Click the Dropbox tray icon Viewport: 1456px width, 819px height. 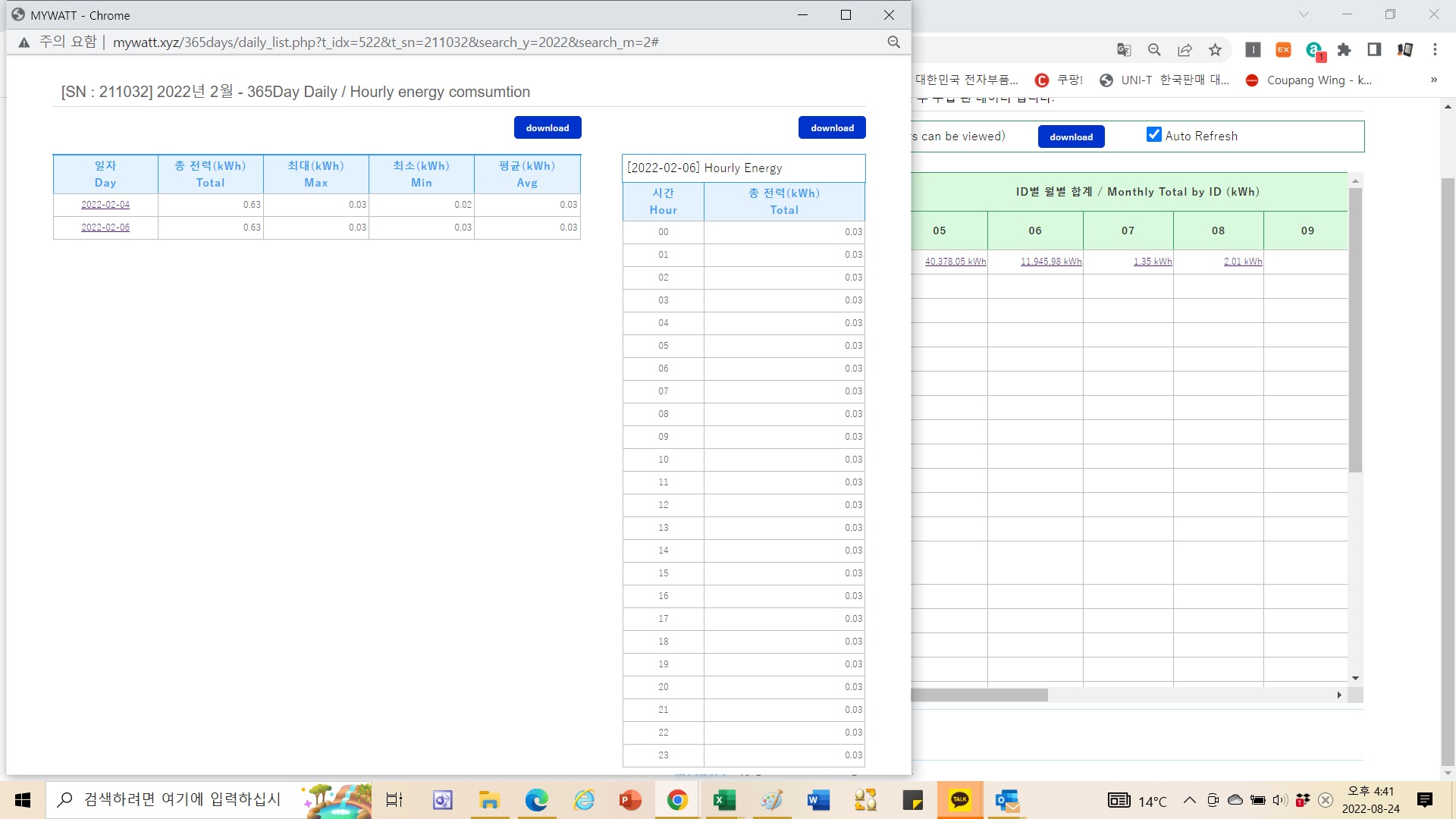tap(1303, 800)
